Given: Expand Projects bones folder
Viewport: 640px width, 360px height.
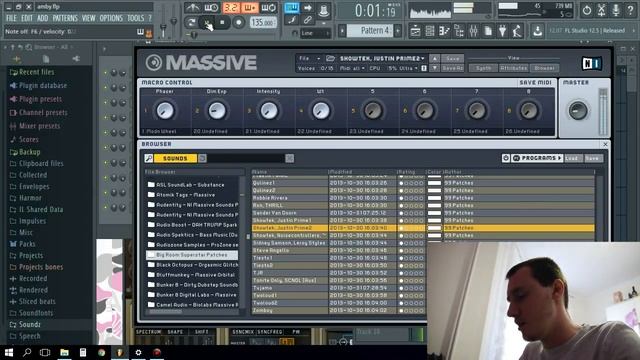Looking at the screenshot, I should click(x=36, y=267).
